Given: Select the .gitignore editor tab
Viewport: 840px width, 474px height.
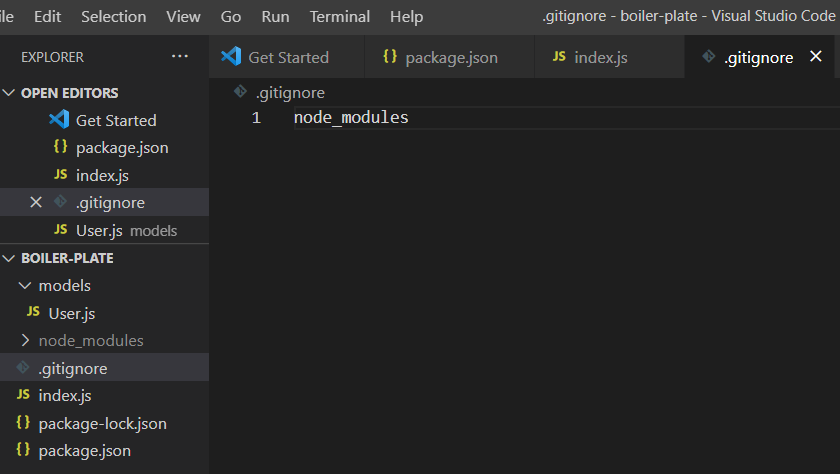Looking at the screenshot, I should 758,57.
